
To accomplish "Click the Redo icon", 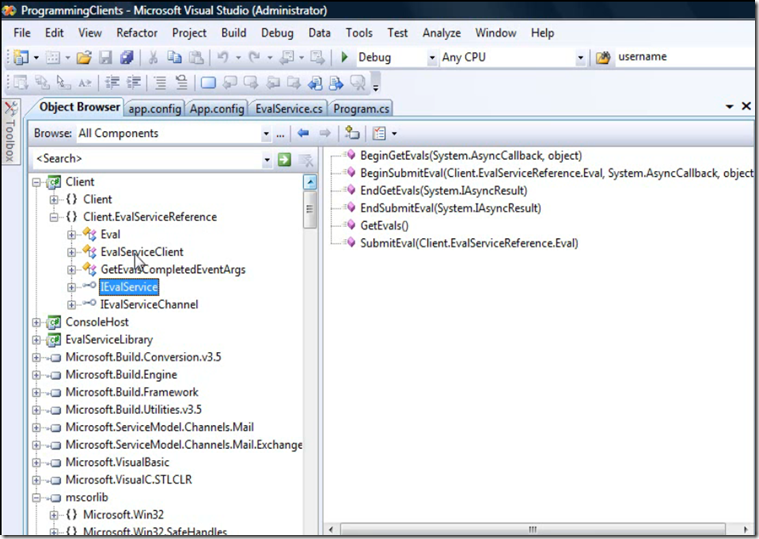I will tap(255, 58).
